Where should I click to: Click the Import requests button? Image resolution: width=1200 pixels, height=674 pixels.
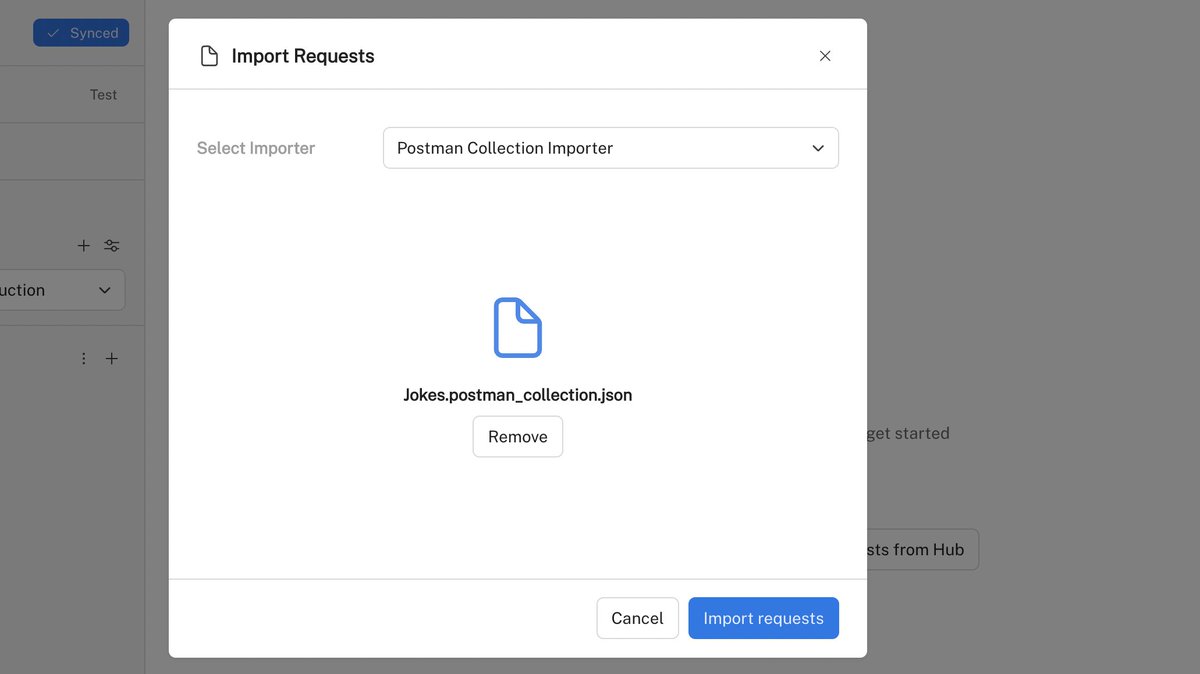pyautogui.click(x=763, y=618)
